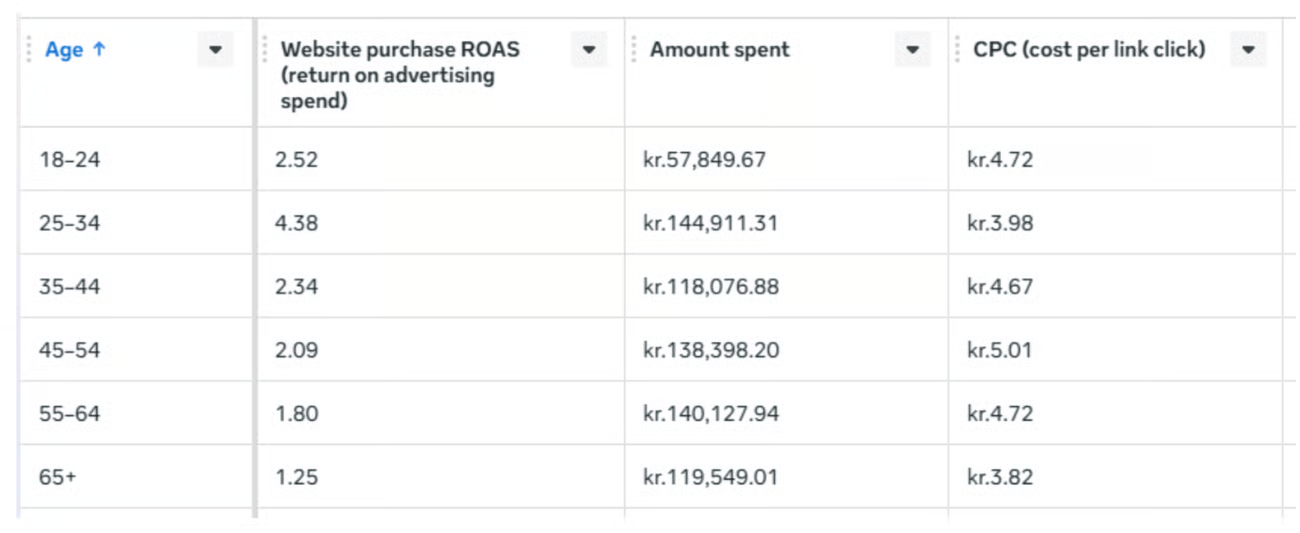Click the drag grip on the ROAS column
1300x533 pixels.
coord(265,50)
